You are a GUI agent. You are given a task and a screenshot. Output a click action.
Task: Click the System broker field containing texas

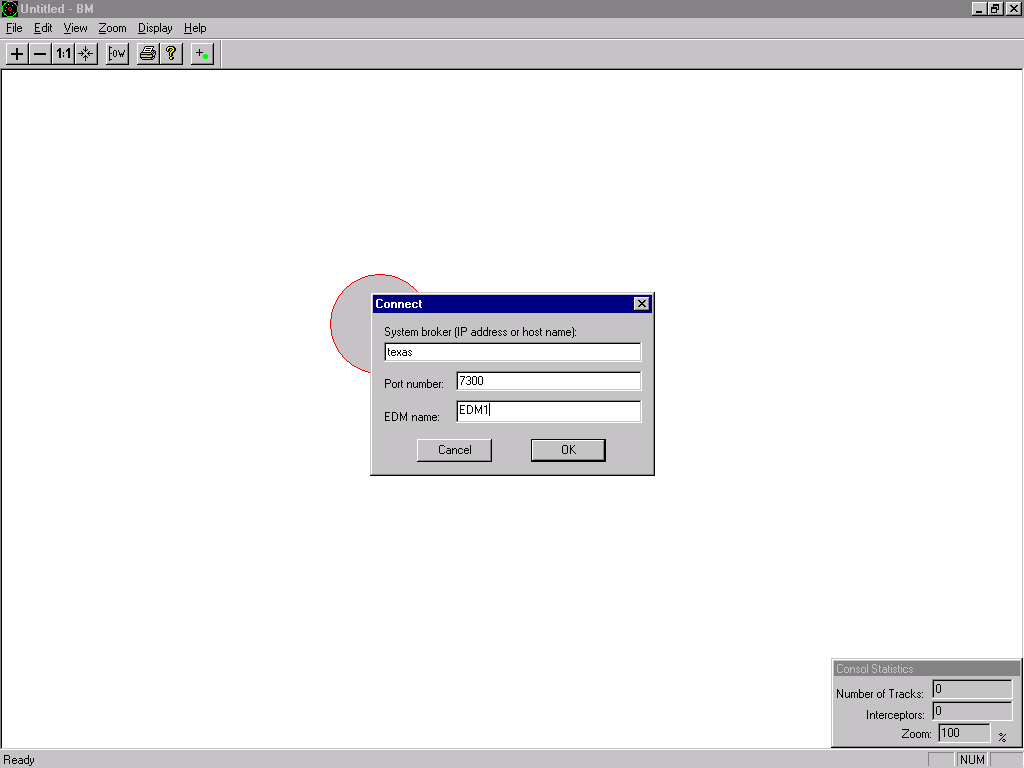coord(512,352)
